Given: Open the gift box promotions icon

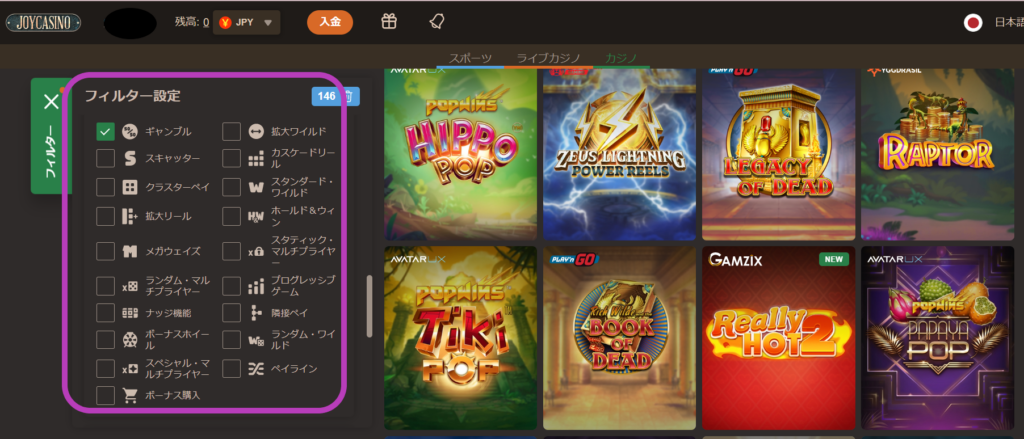Looking at the screenshot, I should (389, 22).
